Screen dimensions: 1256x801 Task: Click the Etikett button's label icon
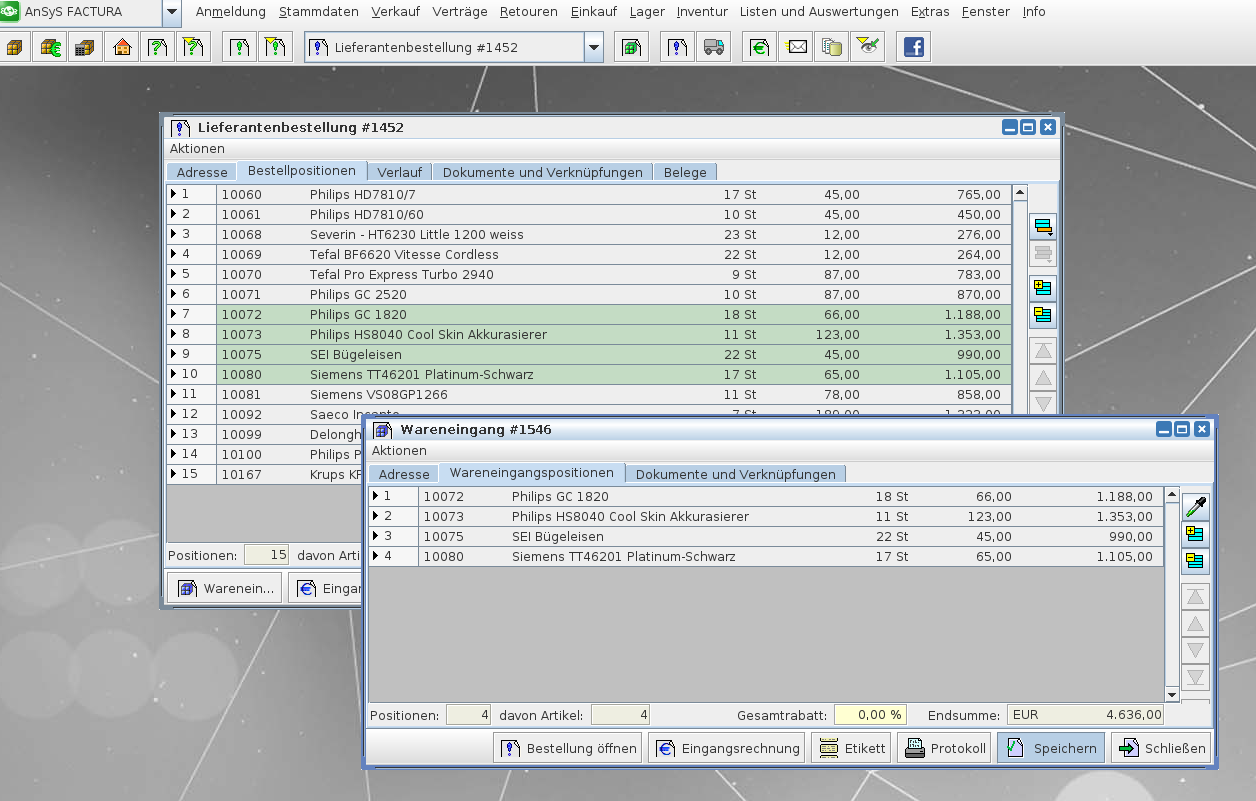829,748
